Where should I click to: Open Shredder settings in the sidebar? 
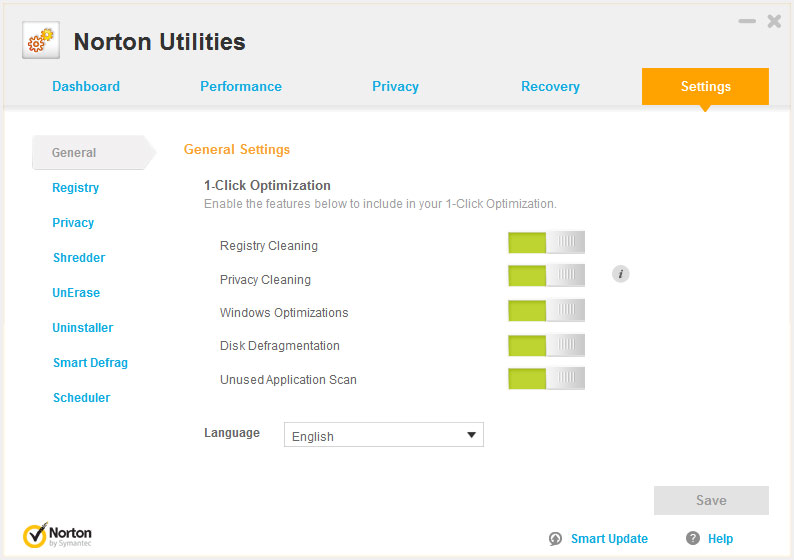coord(79,258)
